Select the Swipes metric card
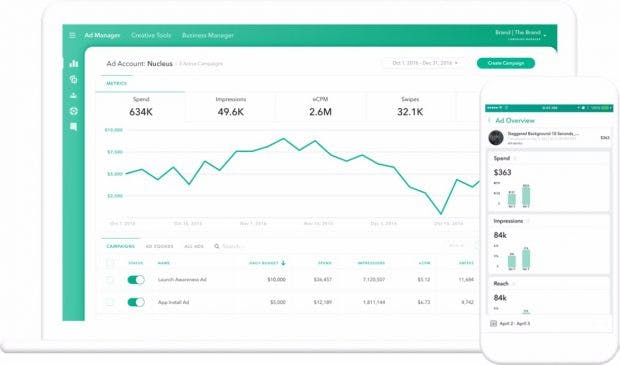Image resolution: width=620 pixels, height=365 pixels. tap(410, 107)
